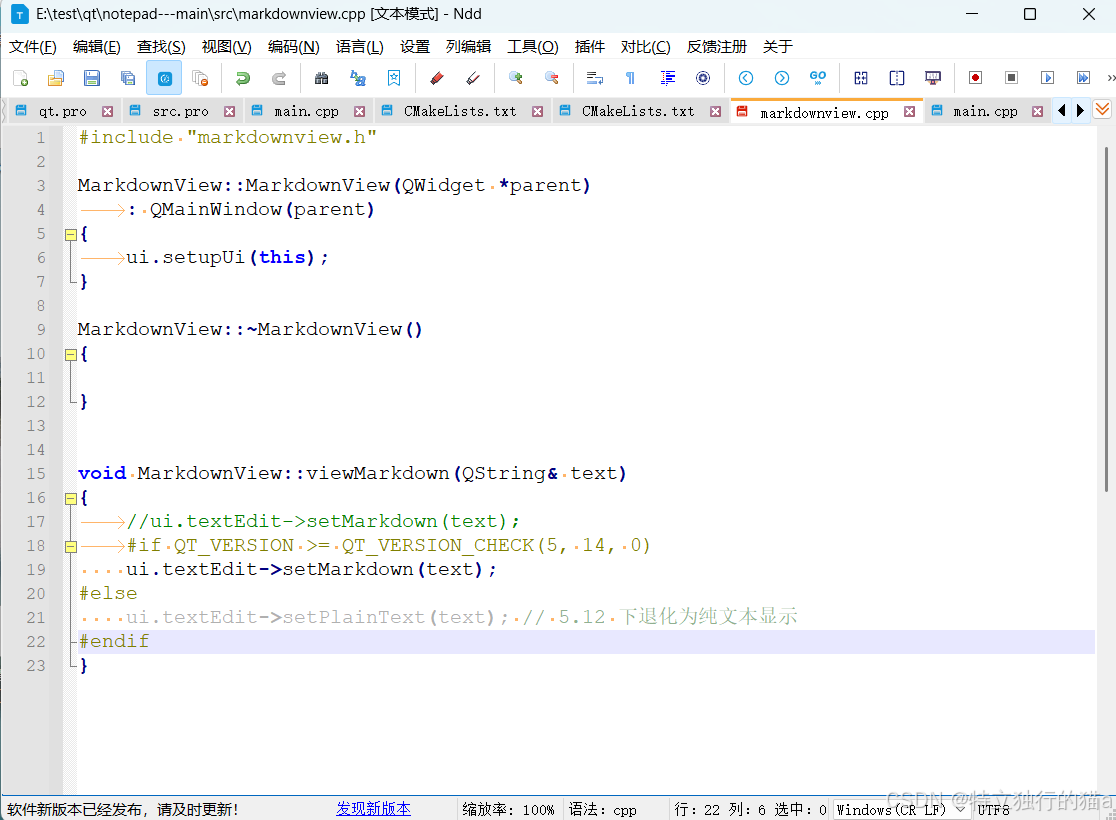Screen dimensions: 1116x820
Task: Click the split bracket compare icon
Action: [x=897, y=78]
